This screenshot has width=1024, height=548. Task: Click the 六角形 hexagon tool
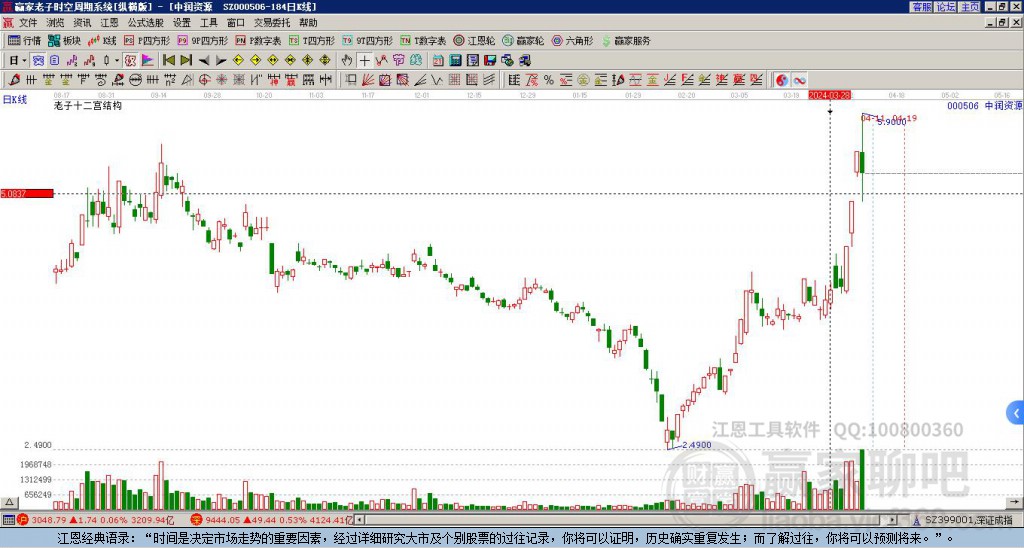click(574, 41)
